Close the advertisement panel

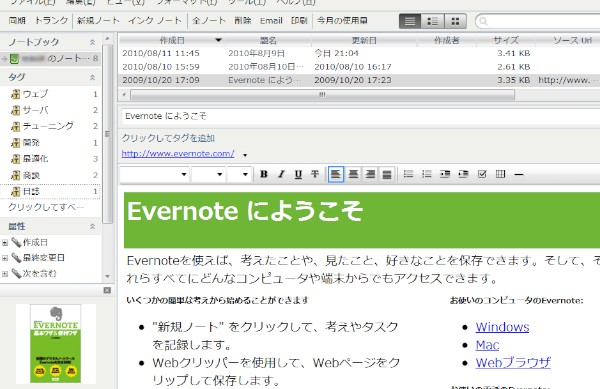(x=107, y=290)
